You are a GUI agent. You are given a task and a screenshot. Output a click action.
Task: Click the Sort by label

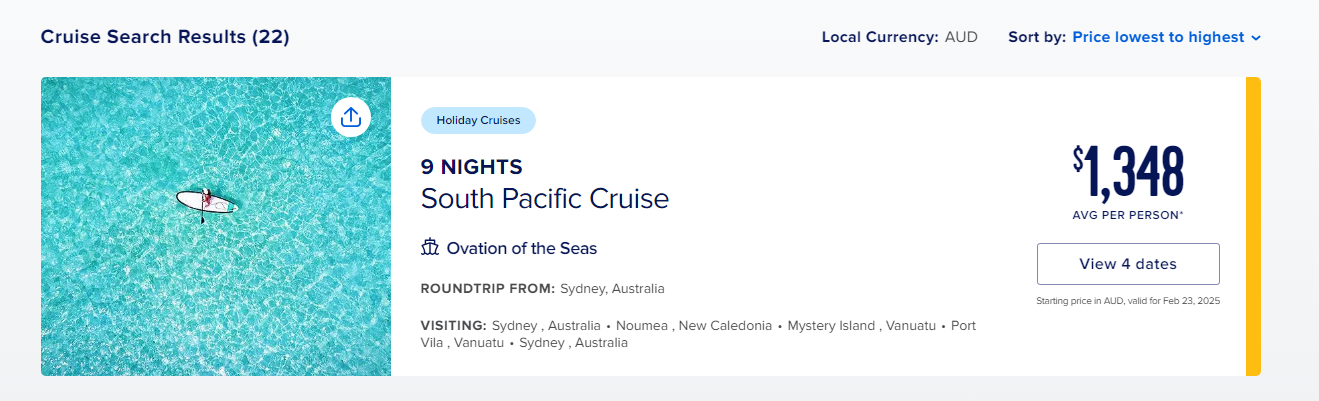click(x=1037, y=37)
